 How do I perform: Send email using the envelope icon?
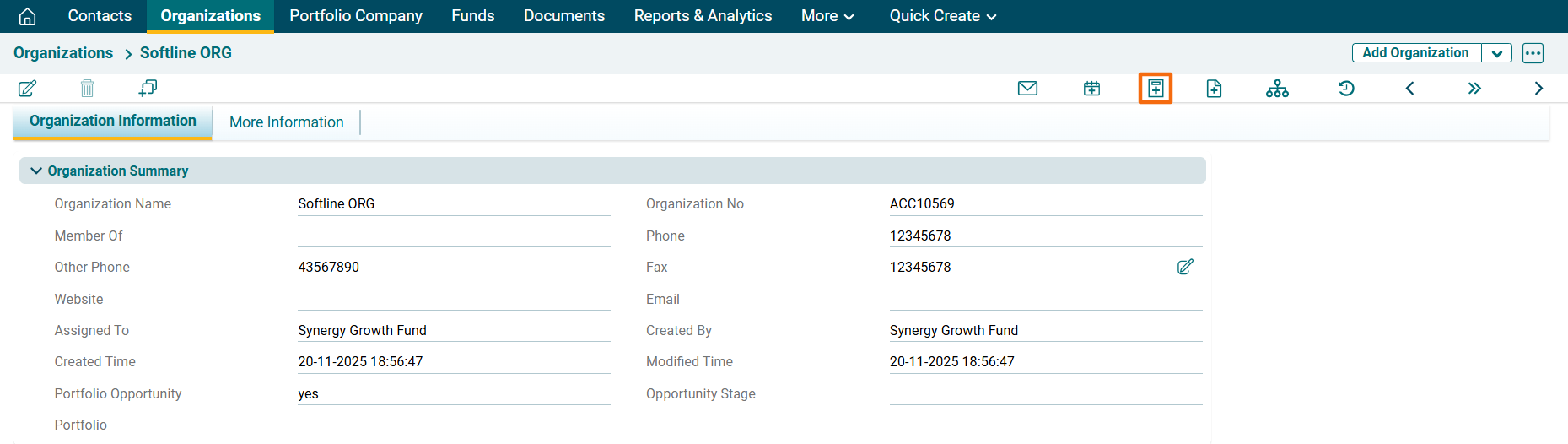(x=1027, y=89)
